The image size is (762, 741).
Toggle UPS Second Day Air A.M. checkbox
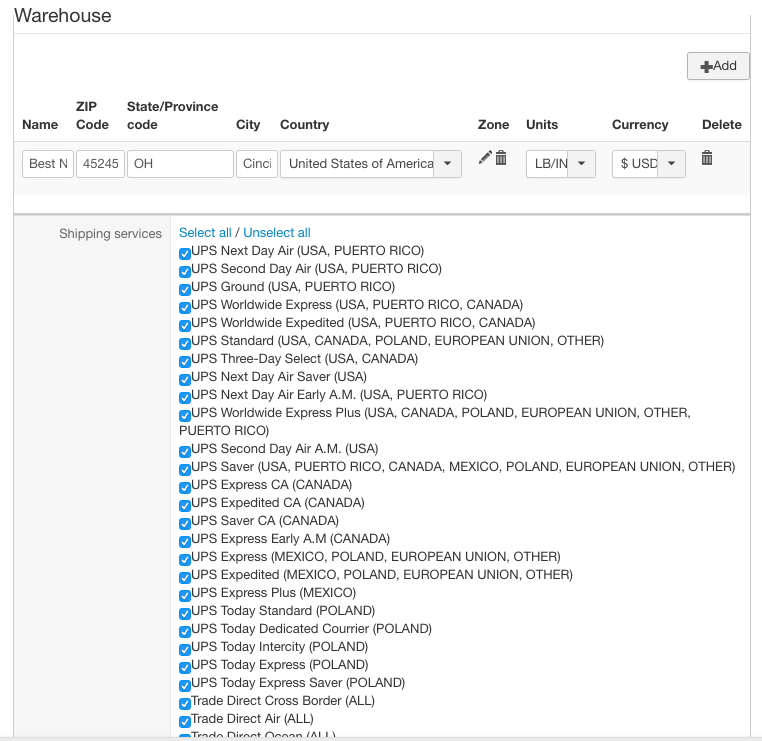(185, 451)
